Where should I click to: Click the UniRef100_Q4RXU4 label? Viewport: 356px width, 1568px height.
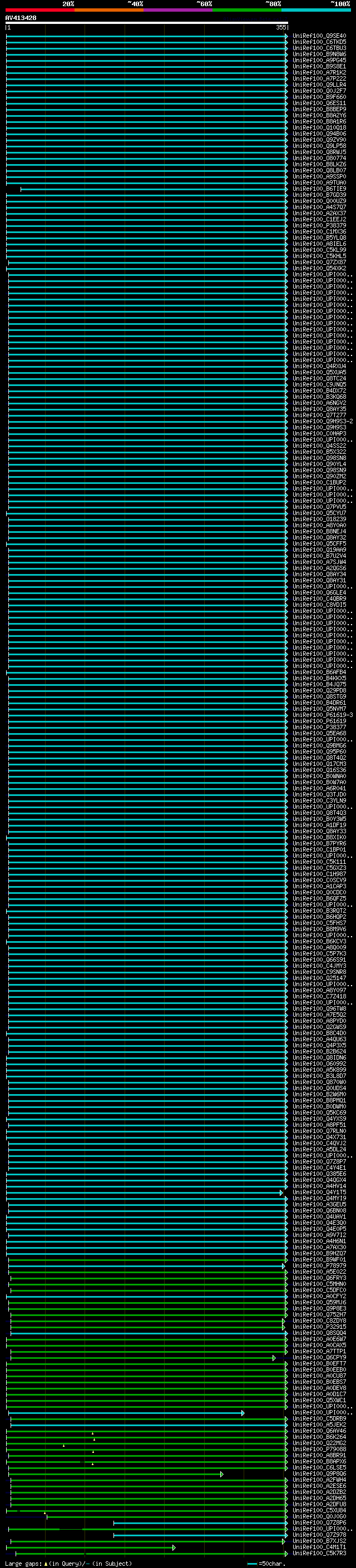319,367
